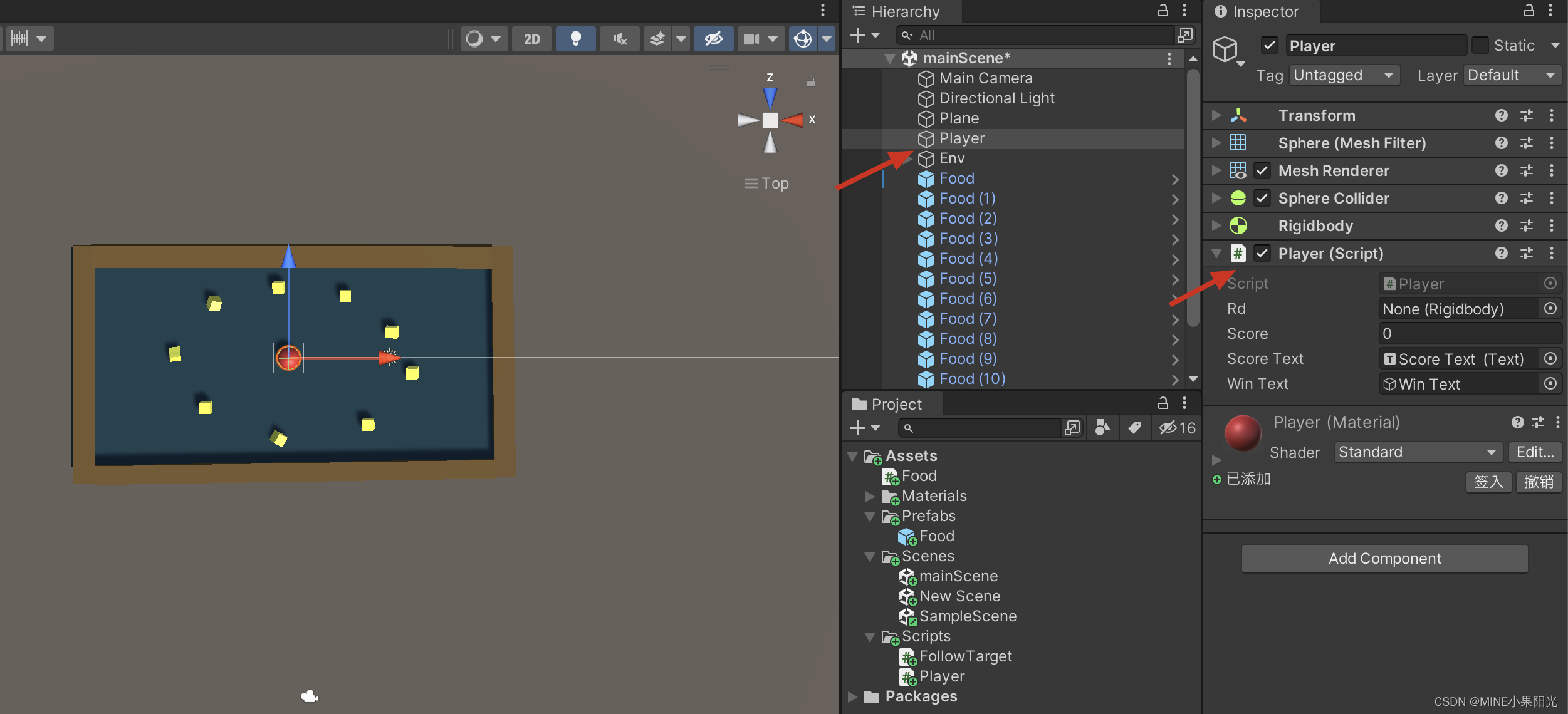Click the scene visibility eye-slash icon
The image size is (1568, 714).
[x=713, y=39]
